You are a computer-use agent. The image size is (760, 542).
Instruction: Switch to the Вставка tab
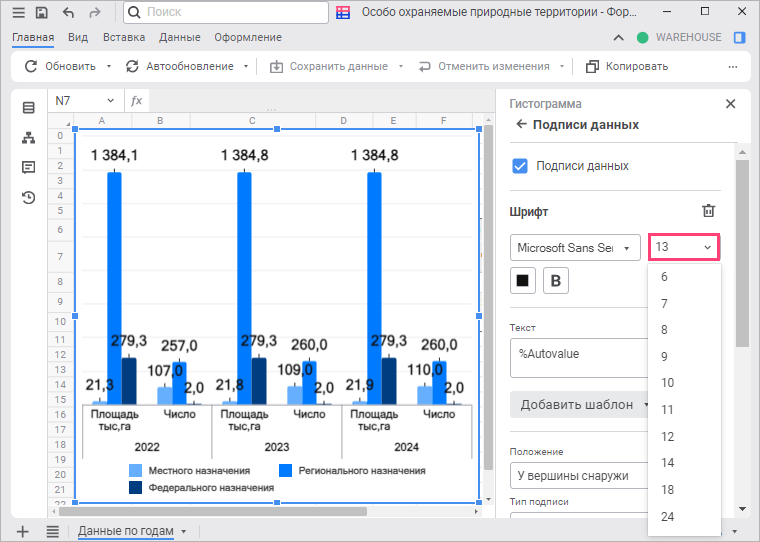(x=124, y=37)
